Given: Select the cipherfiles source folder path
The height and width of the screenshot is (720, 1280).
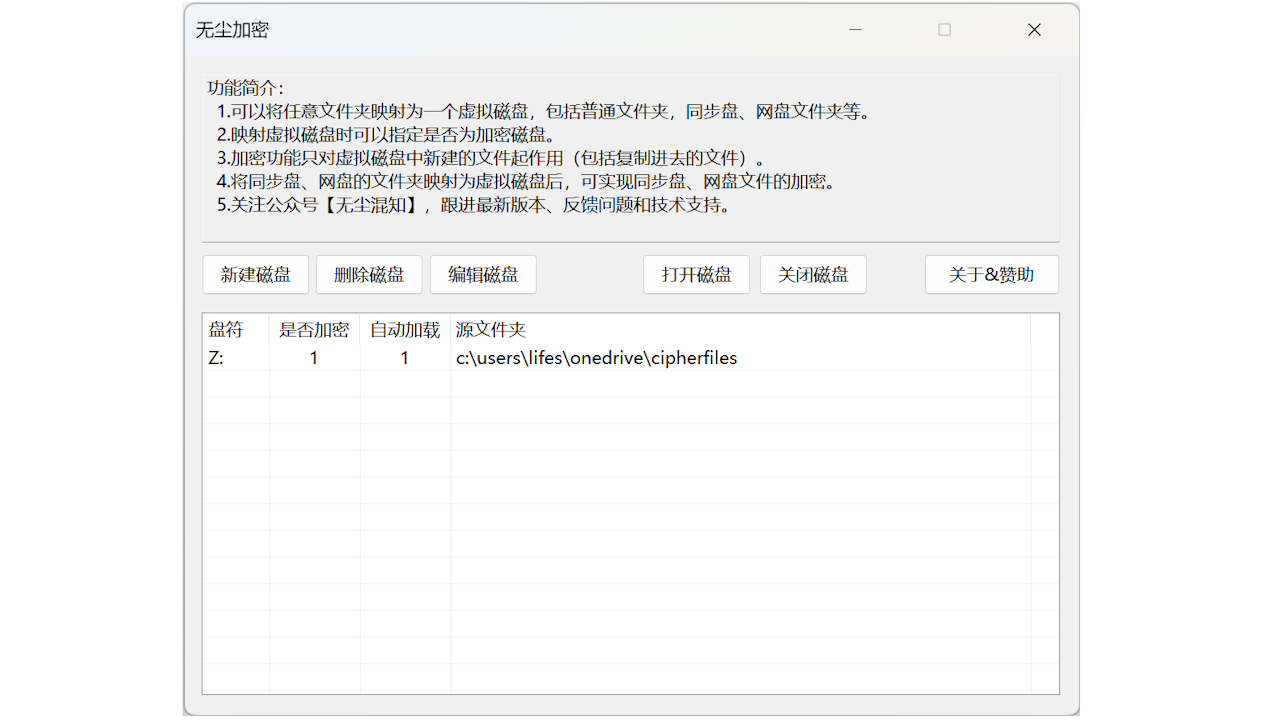Looking at the screenshot, I should 596,358.
